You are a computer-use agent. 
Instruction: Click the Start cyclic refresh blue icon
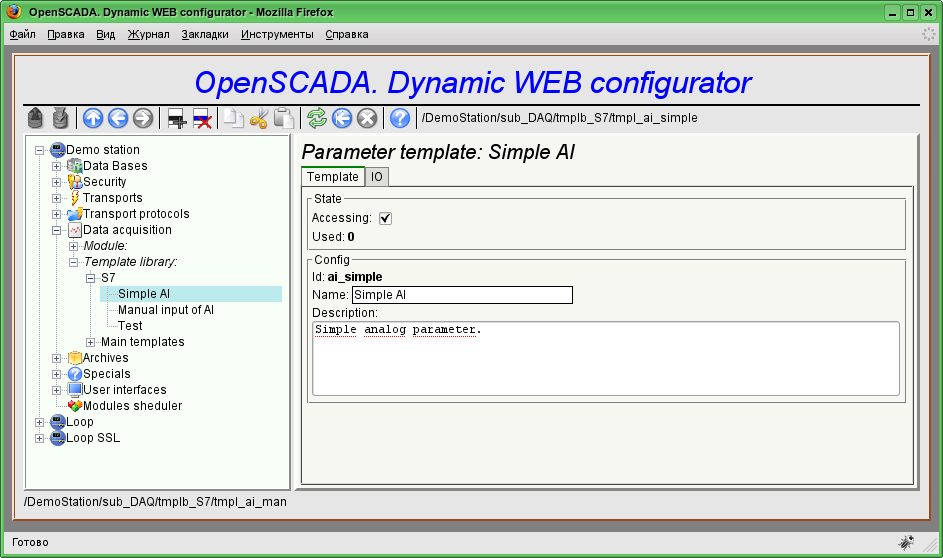click(x=342, y=118)
